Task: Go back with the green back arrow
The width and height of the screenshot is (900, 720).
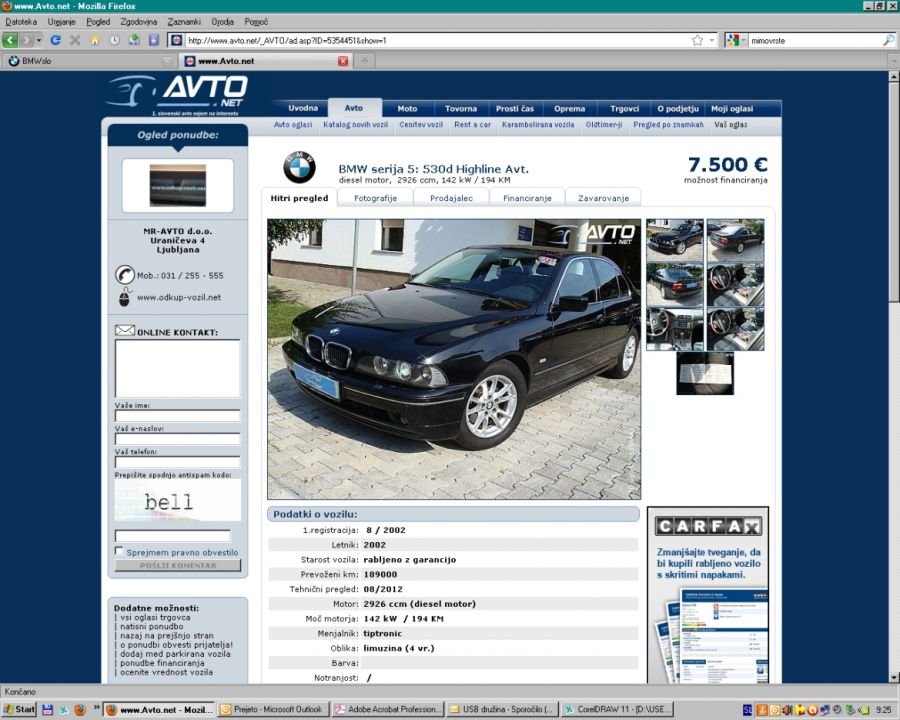Action: pos(10,40)
